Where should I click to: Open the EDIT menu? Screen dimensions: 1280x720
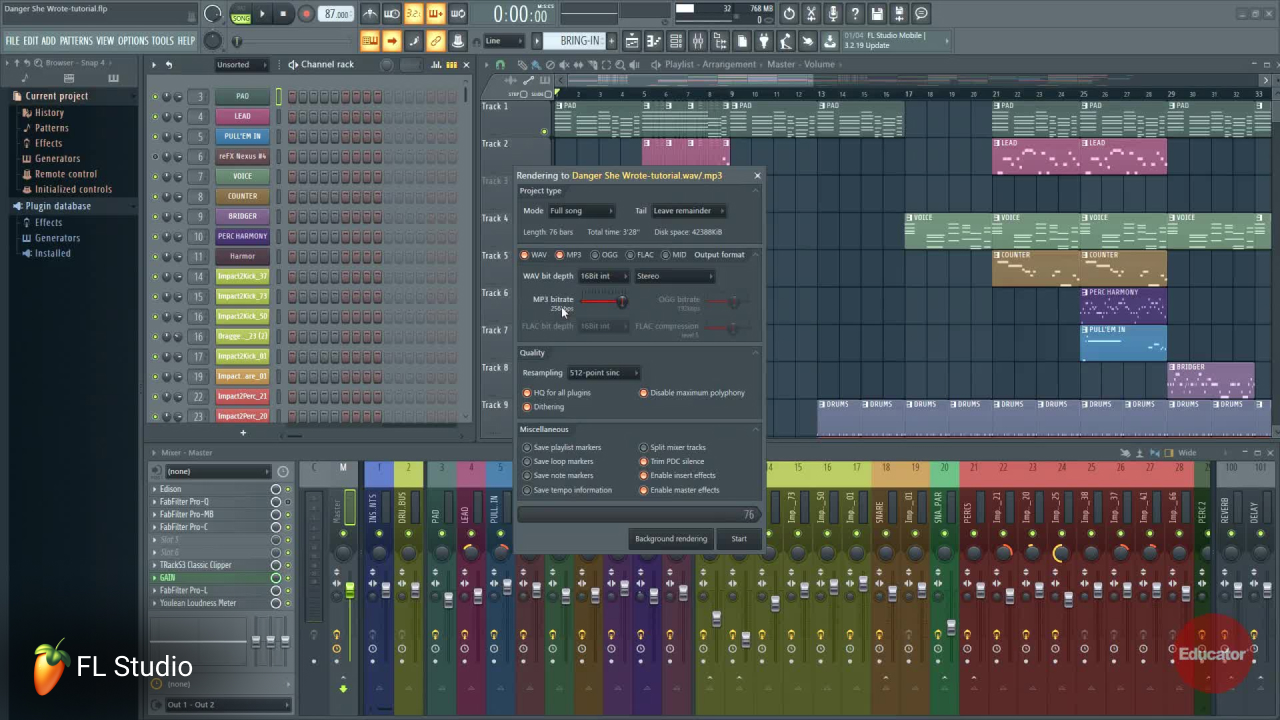click(x=31, y=41)
